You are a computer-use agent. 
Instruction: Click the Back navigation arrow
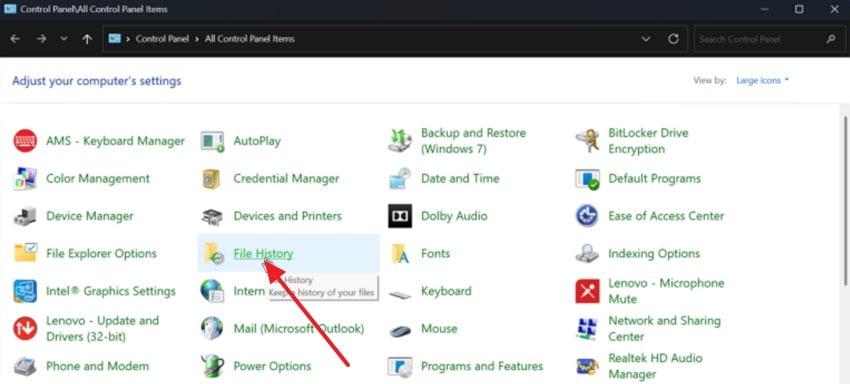15,39
